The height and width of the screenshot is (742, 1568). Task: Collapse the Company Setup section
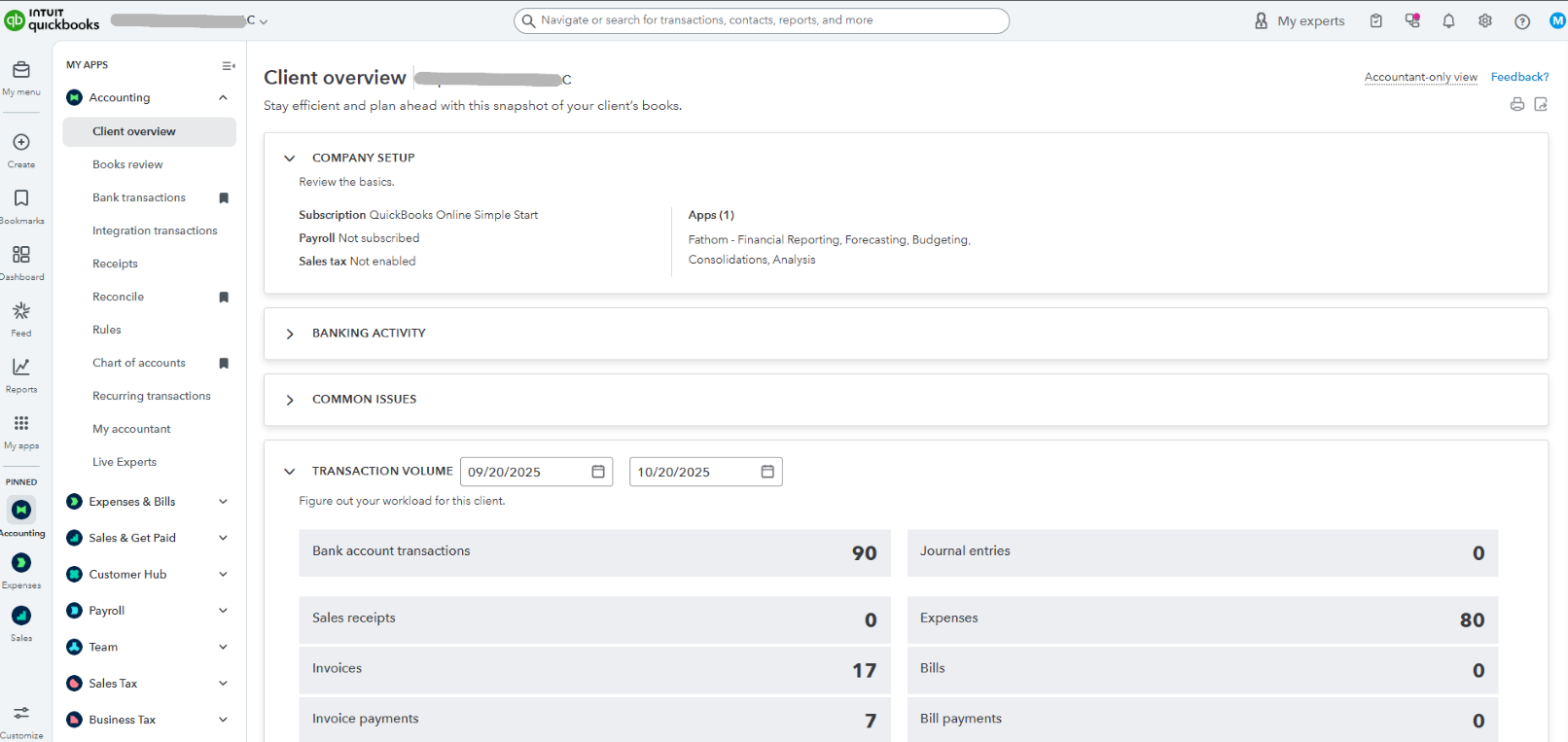click(289, 159)
